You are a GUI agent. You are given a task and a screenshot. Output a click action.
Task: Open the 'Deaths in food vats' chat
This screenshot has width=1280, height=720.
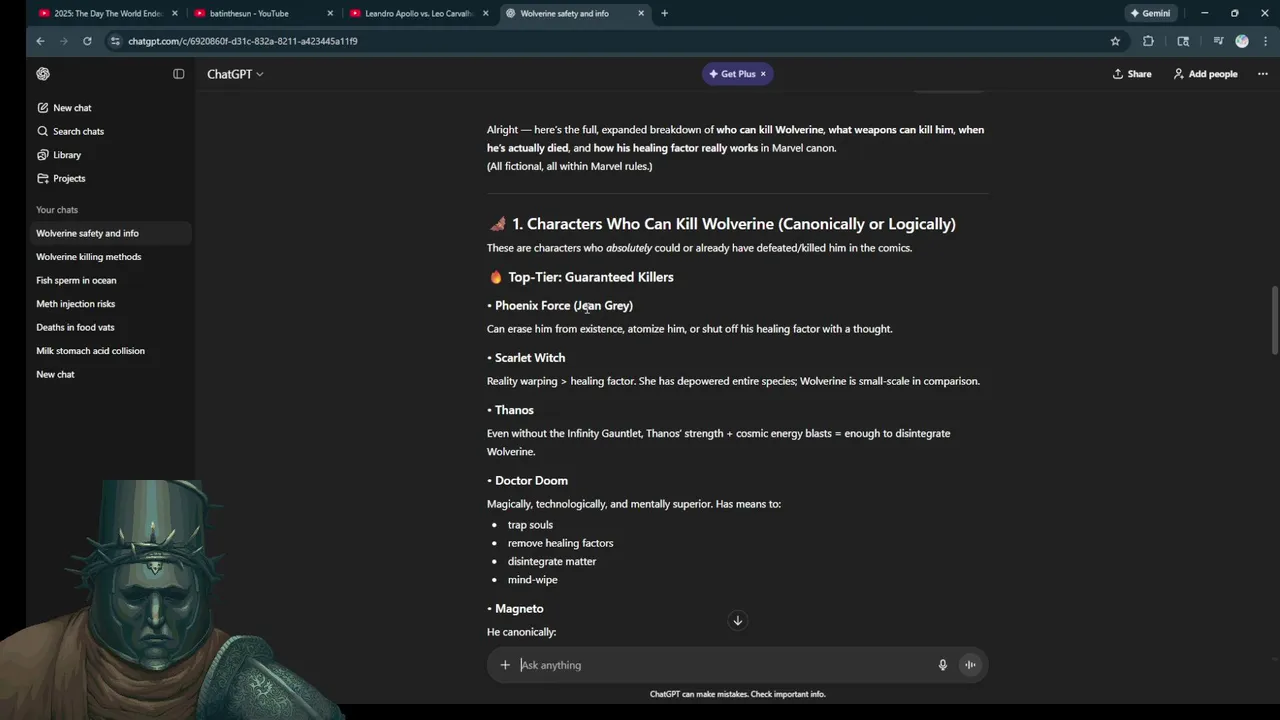click(x=110, y=327)
